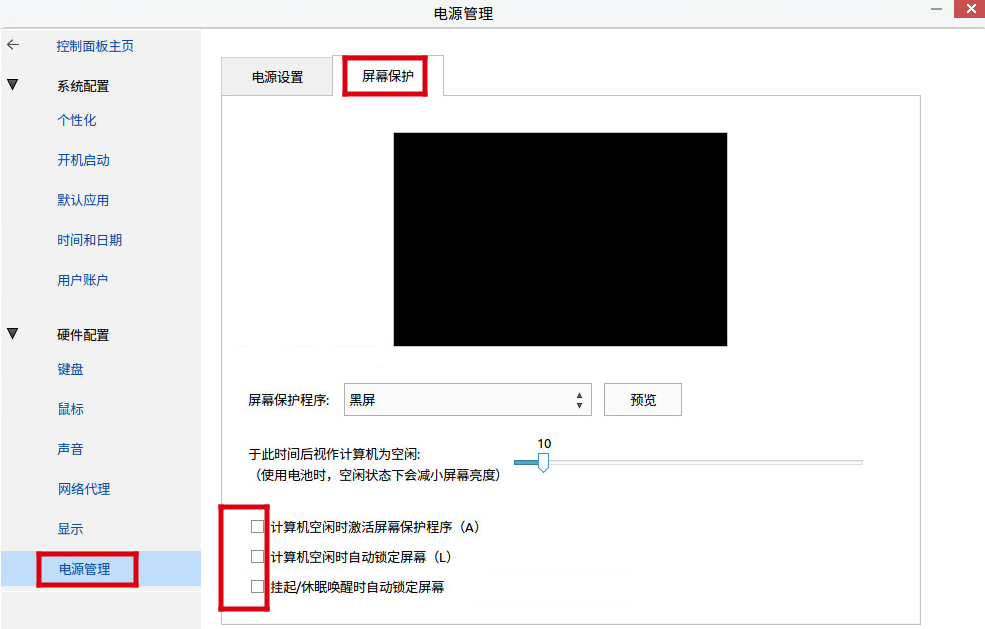Screen dimensions: 985x629
Task: Enable 计算机空闲时激活屏幕保护程序 checkbox
Action: (x=258, y=526)
